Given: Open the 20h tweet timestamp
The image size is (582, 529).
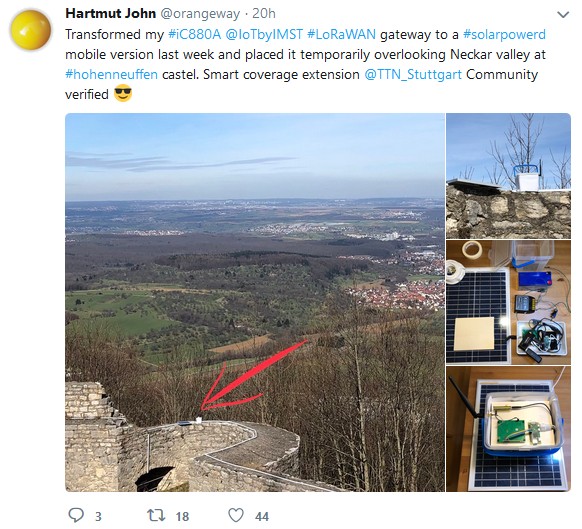Looking at the screenshot, I should pyautogui.click(x=264, y=13).
